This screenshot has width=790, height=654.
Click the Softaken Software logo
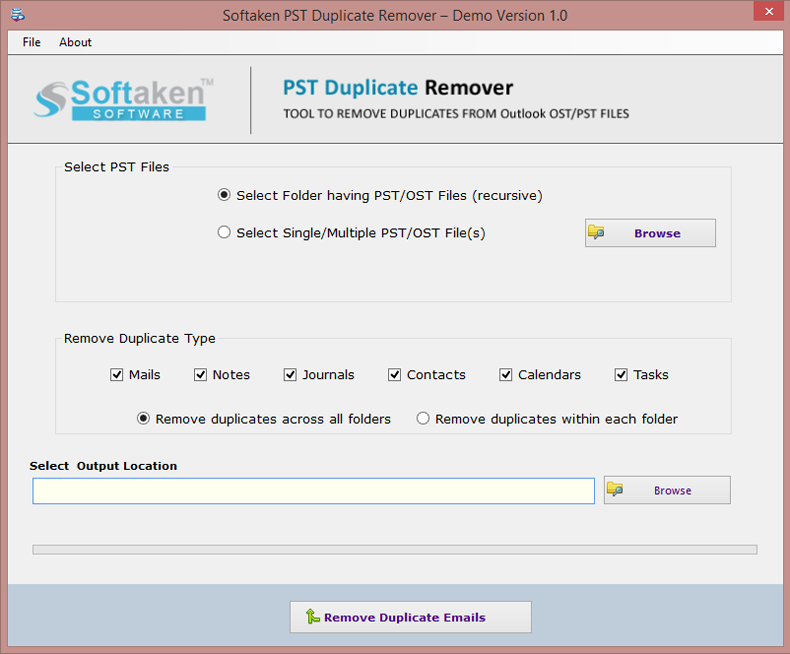(x=124, y=99)
